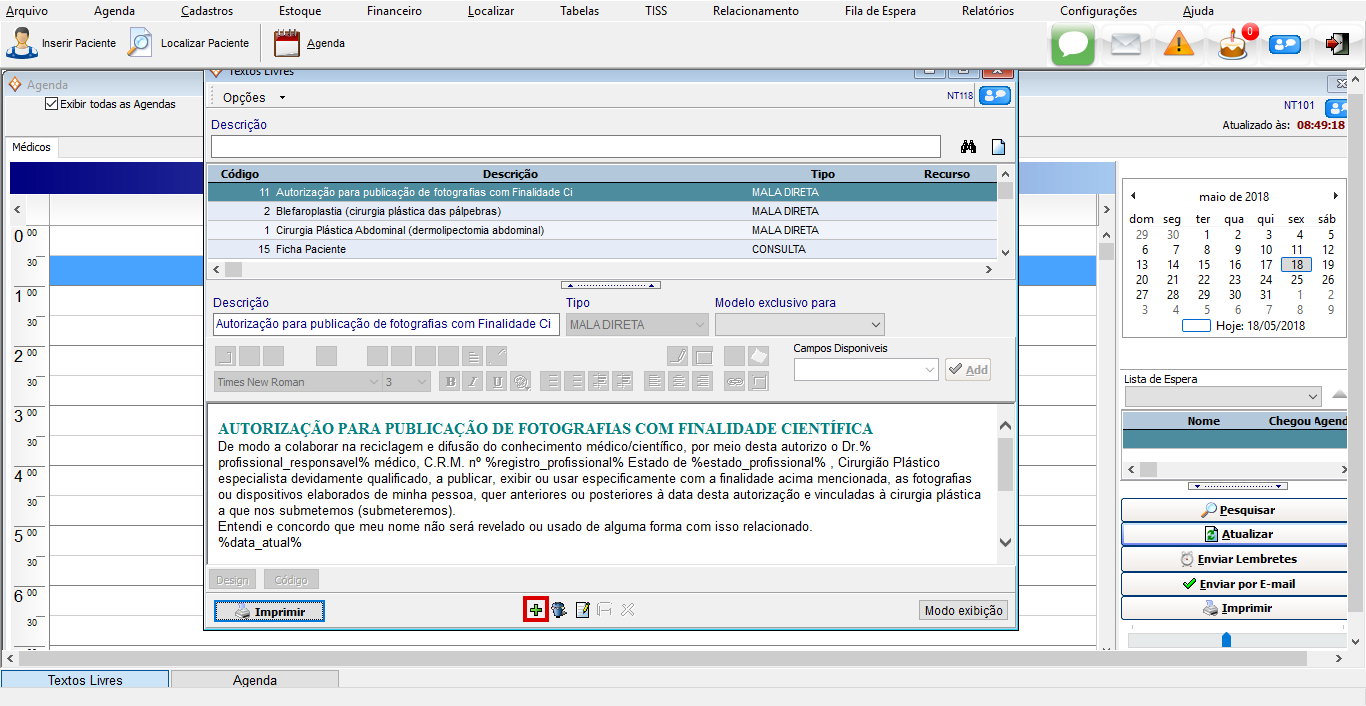Click the edit text notepad icon

(582, 610)
